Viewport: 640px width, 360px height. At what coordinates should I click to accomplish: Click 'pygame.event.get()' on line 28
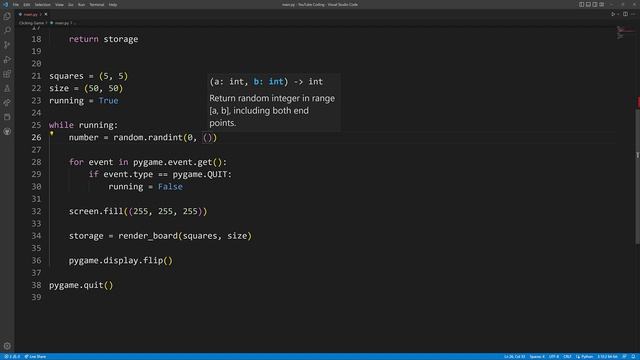point(177,162)
